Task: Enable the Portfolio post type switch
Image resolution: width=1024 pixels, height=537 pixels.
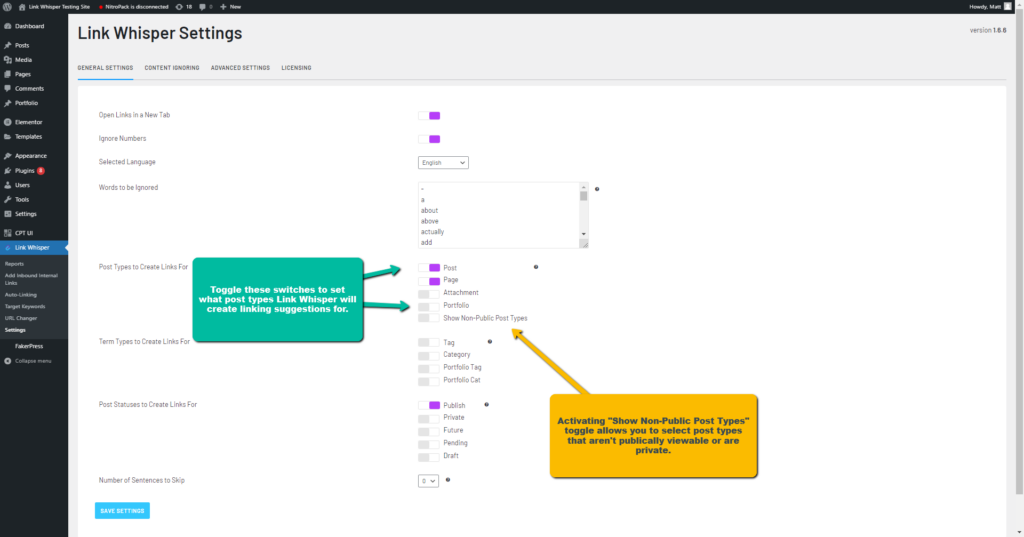Action: click(429, 306)
